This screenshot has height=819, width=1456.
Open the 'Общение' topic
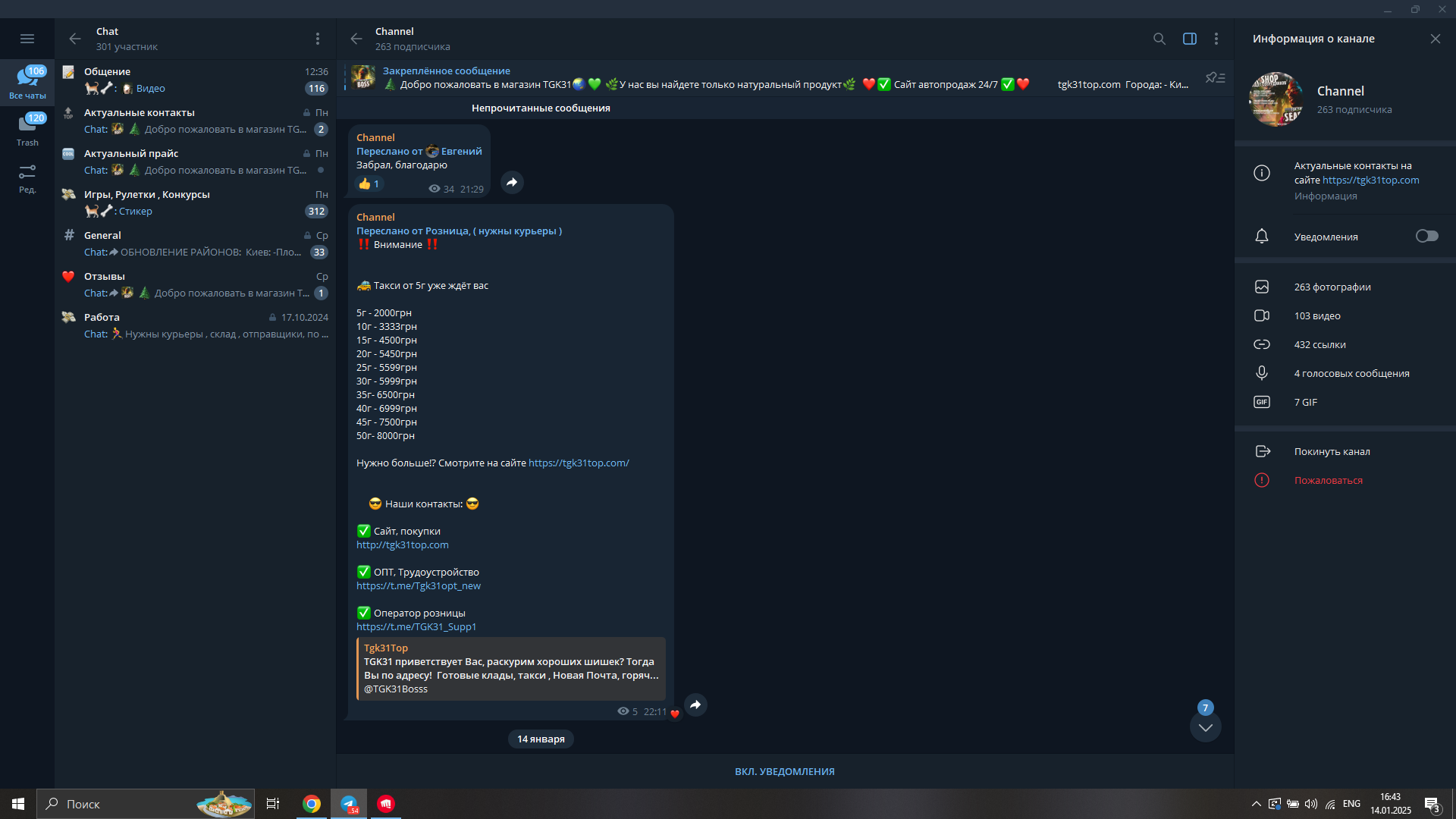click(196, 80)
